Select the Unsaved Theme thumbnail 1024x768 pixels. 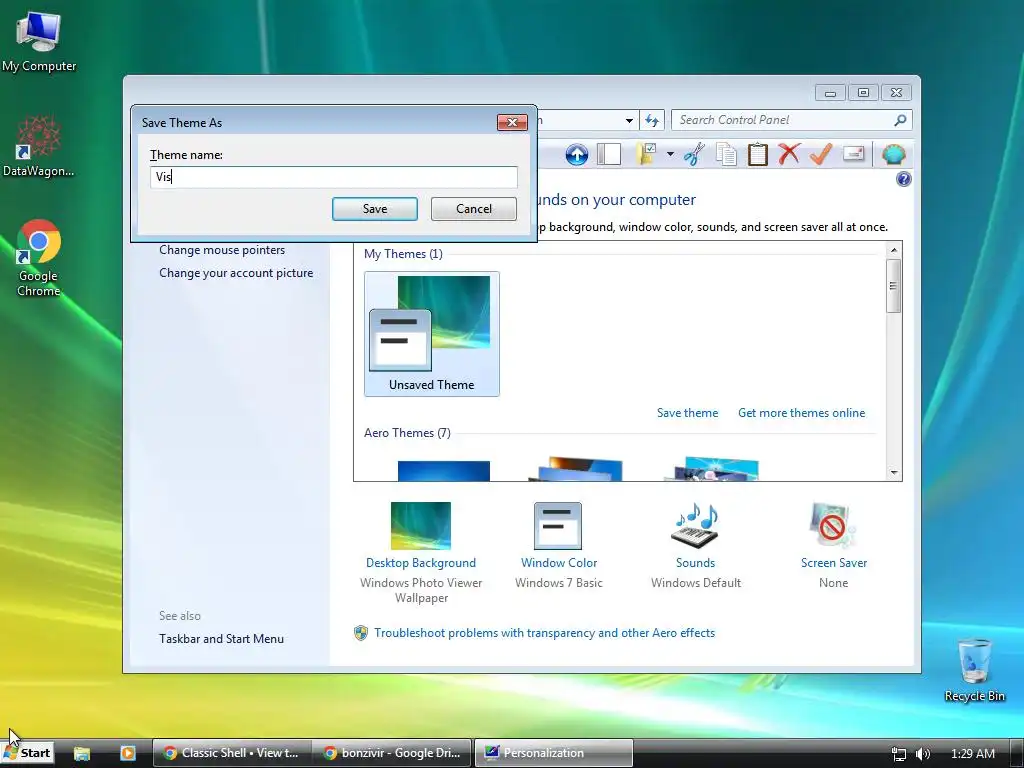(x=432, y=334)
